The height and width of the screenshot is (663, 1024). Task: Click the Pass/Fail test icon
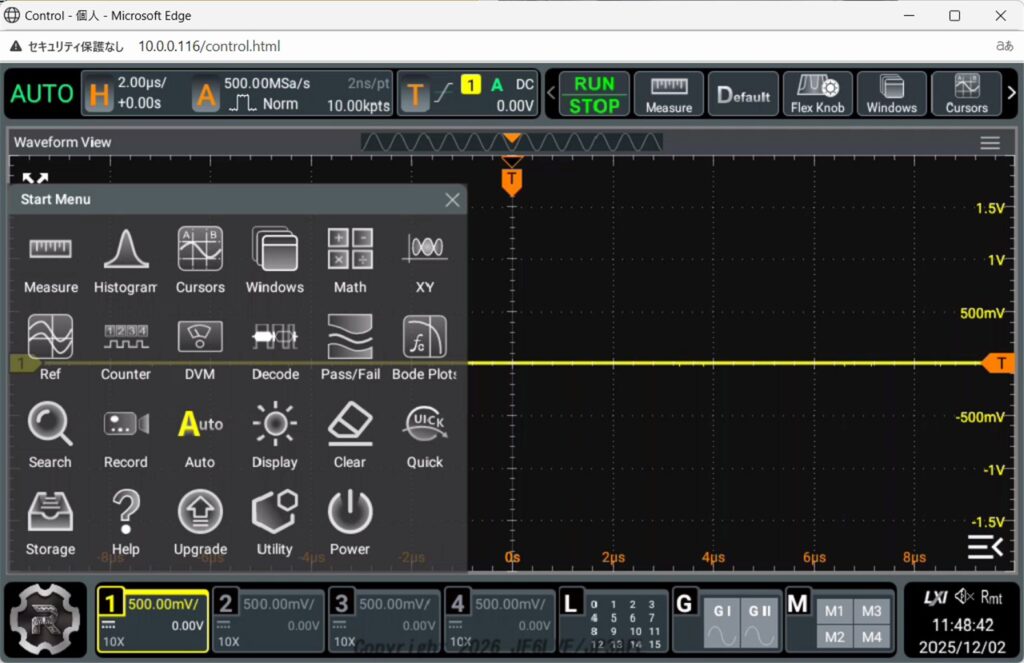[350, 347]
